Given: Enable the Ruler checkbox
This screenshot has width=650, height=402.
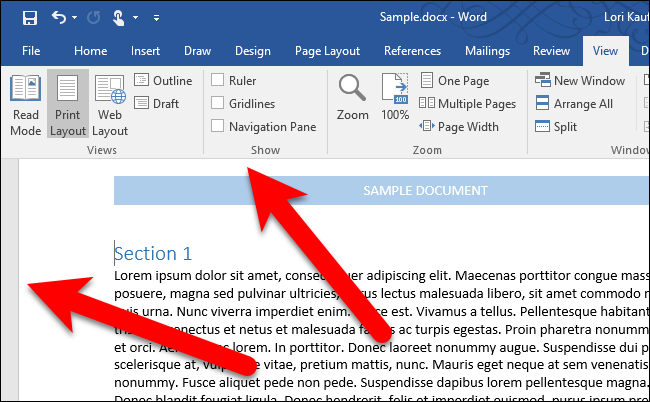Looking at the screenshot, I should click(217, 80).
